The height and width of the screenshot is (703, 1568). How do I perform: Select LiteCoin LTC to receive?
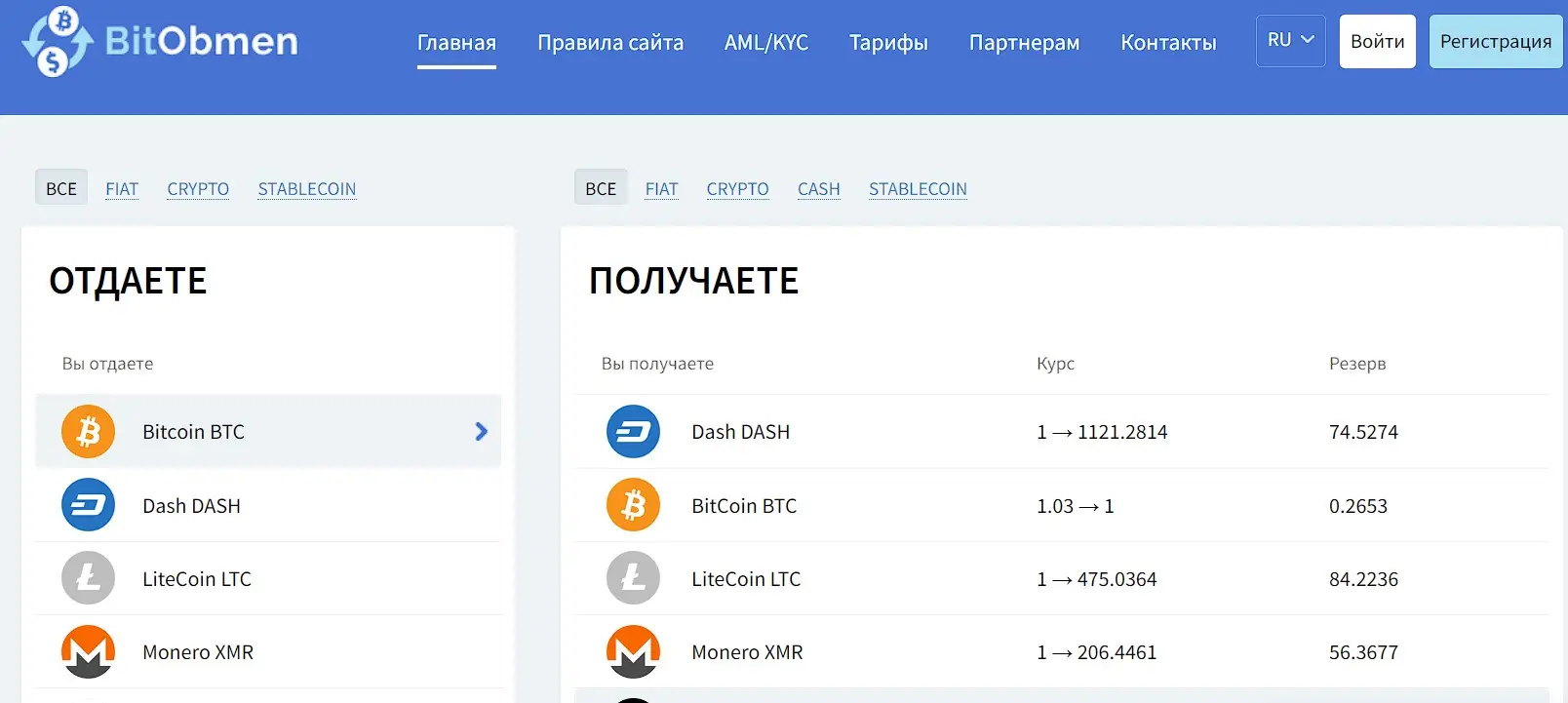coord(1061,578)
